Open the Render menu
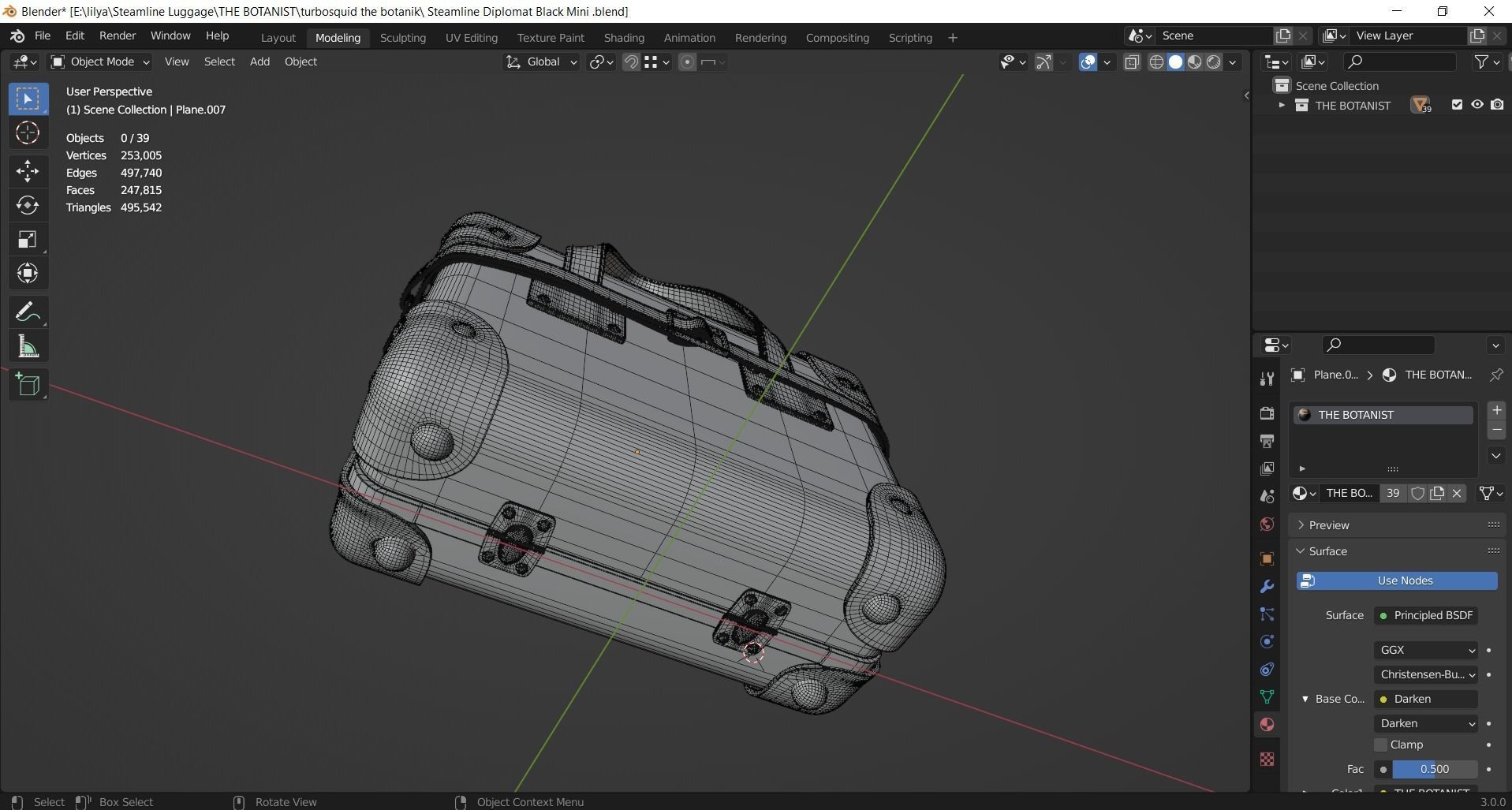The width and height of the screenshot is (1512, 810). tap(118, 36)
